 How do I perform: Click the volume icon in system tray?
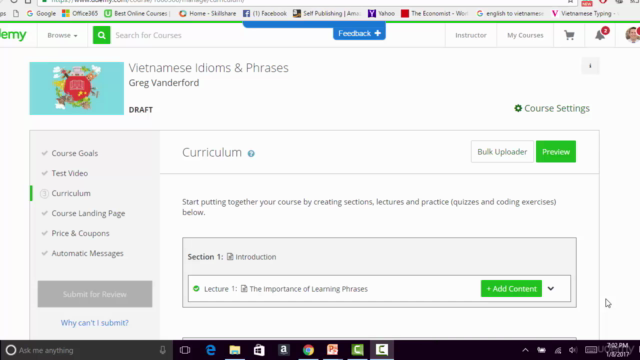pos(573,350)
